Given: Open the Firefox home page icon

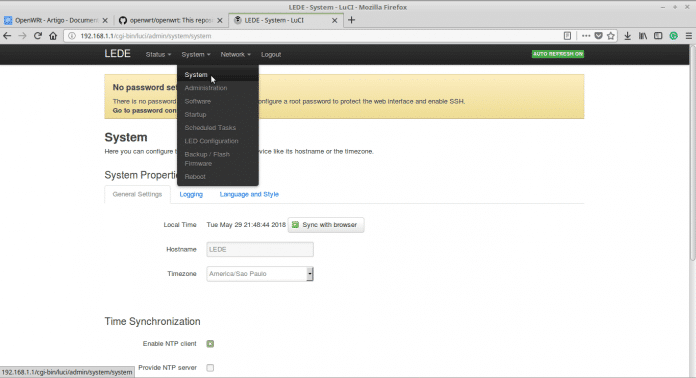Looking at the screenshot, I should click(x=53, y=36).
